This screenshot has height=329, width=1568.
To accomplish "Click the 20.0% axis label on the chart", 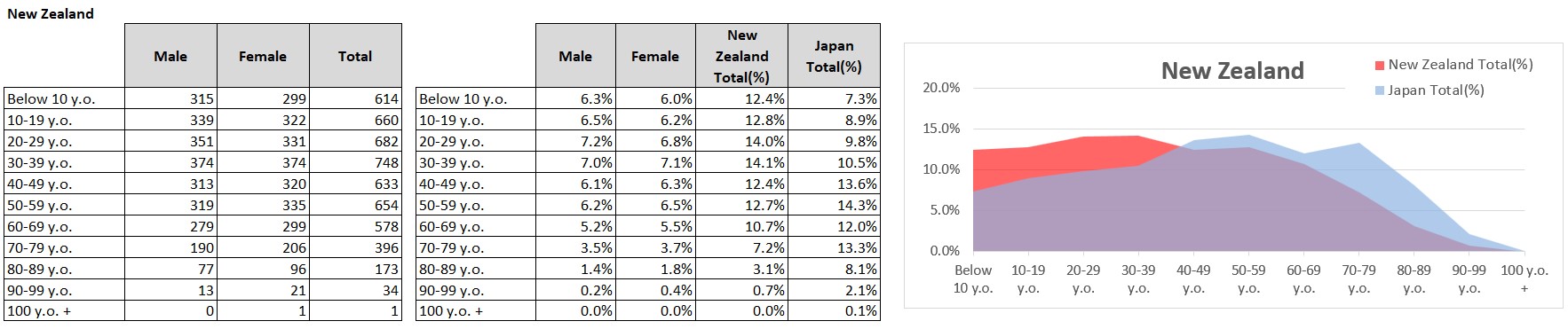I will point(941,88).
